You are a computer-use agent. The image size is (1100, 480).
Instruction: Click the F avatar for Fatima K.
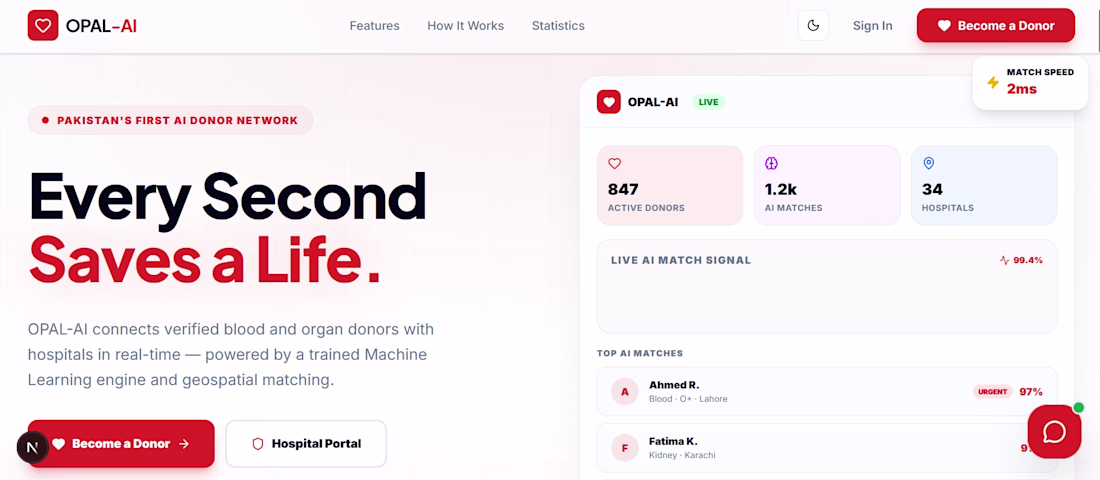[625, 448]
